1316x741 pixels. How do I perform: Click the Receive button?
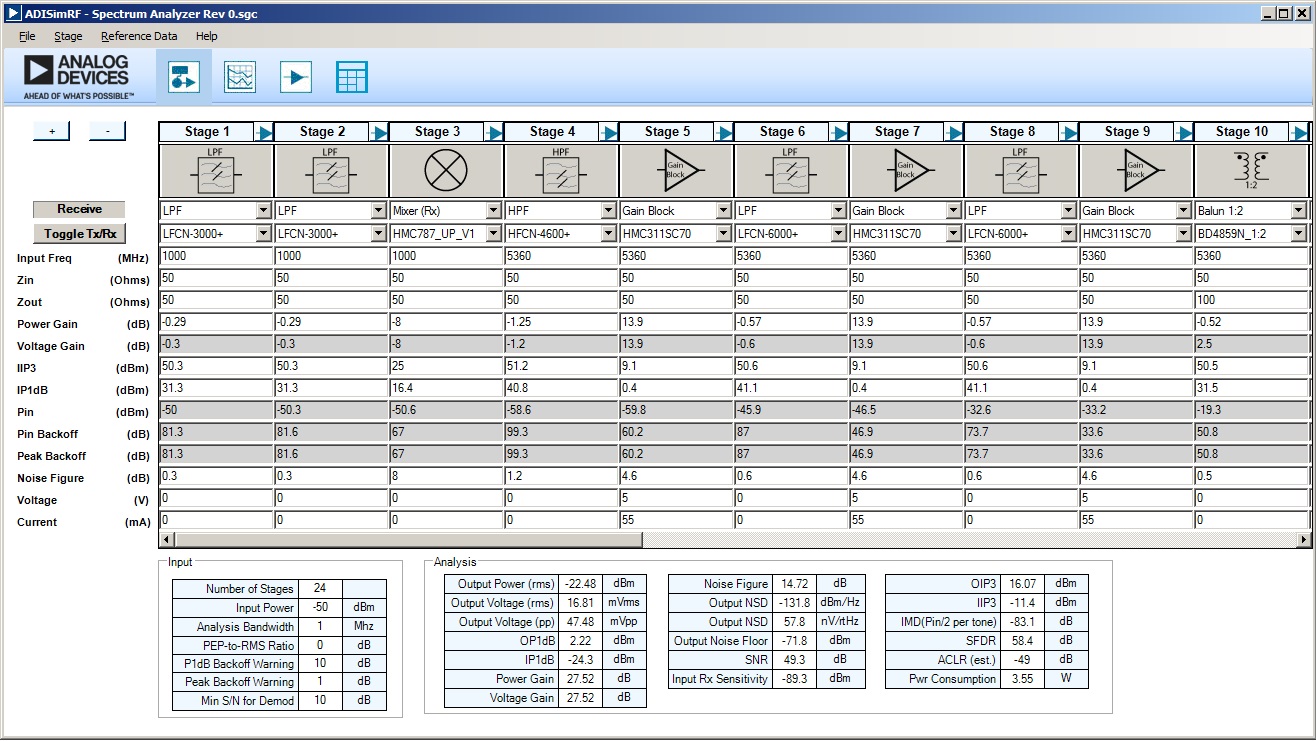[x=79, y=209]
